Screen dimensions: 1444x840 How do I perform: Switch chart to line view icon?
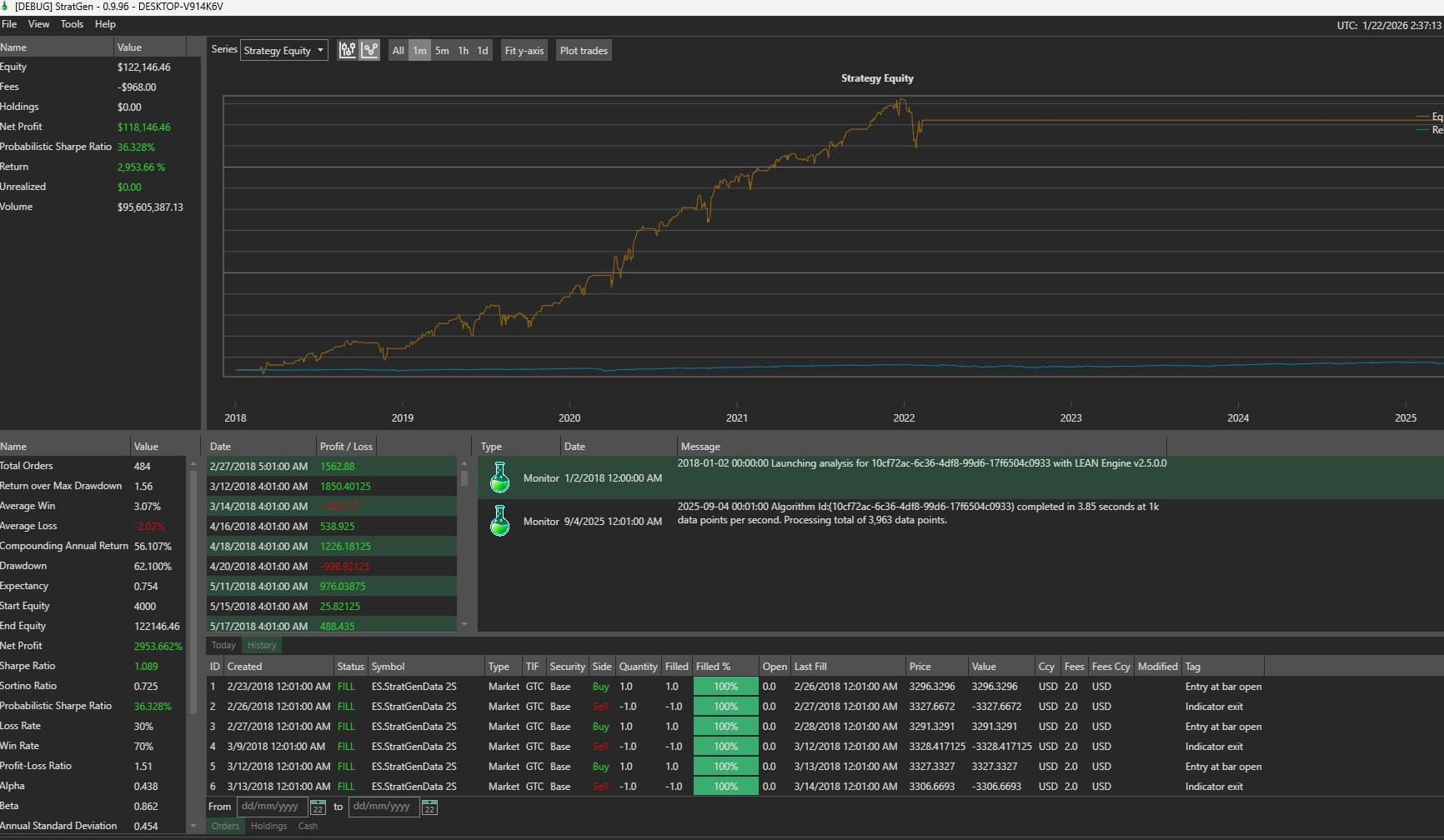(x=369, y=50)
